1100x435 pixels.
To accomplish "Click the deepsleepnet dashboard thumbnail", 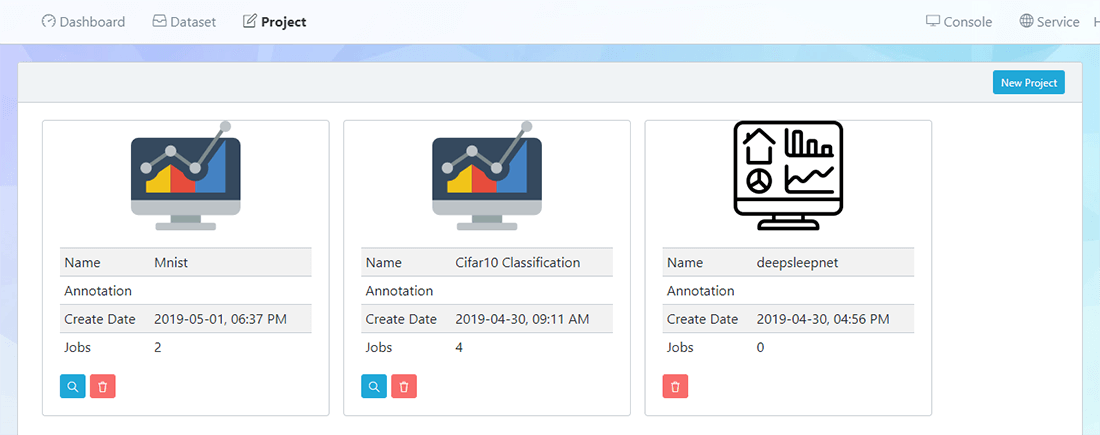I will click(789, 175).
